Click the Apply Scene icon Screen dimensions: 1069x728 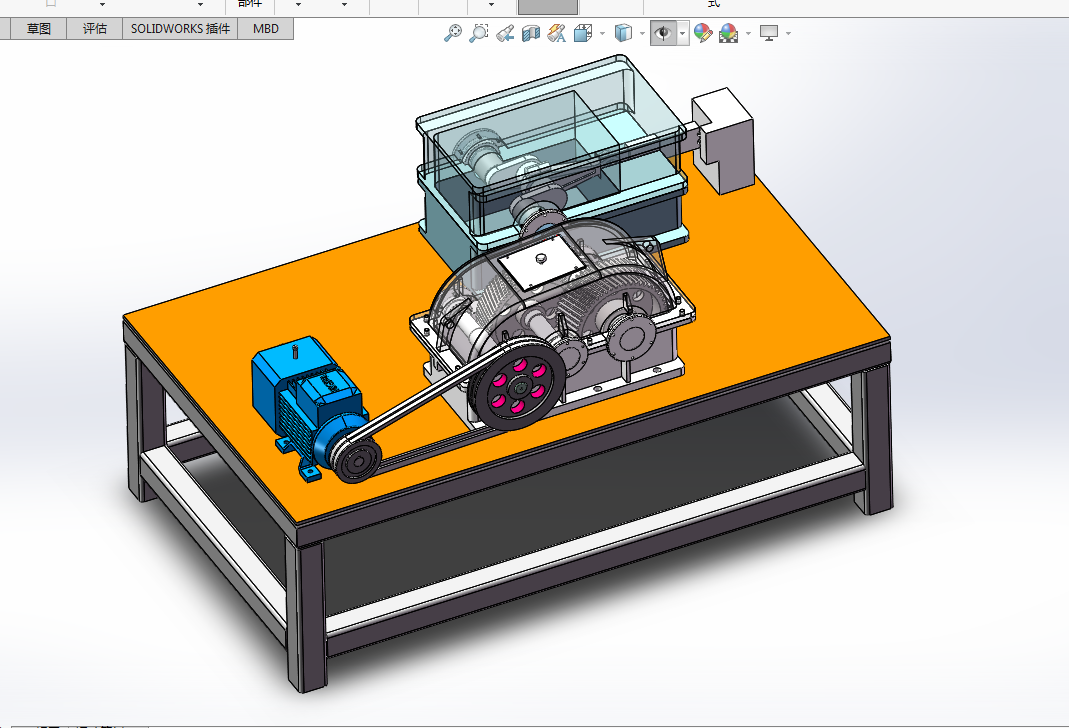click(x=729, y=33)
